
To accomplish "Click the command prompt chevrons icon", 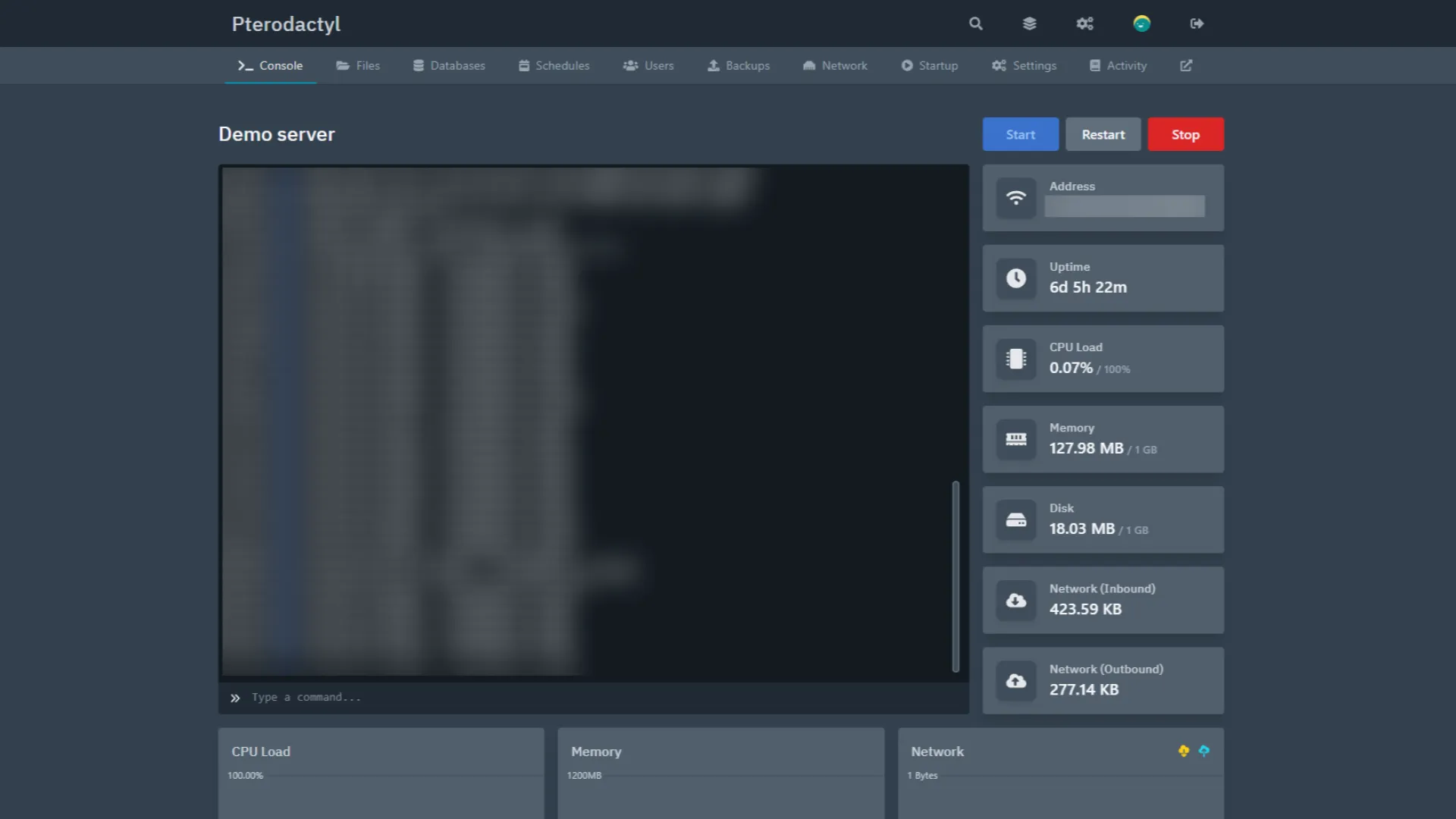I will 235,698.
